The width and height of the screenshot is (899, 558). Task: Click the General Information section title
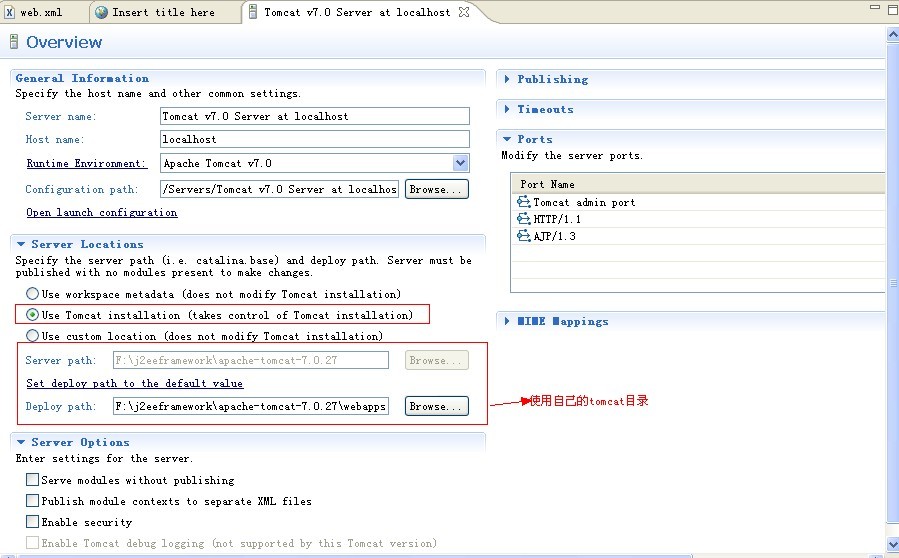[x=82, y=78]
